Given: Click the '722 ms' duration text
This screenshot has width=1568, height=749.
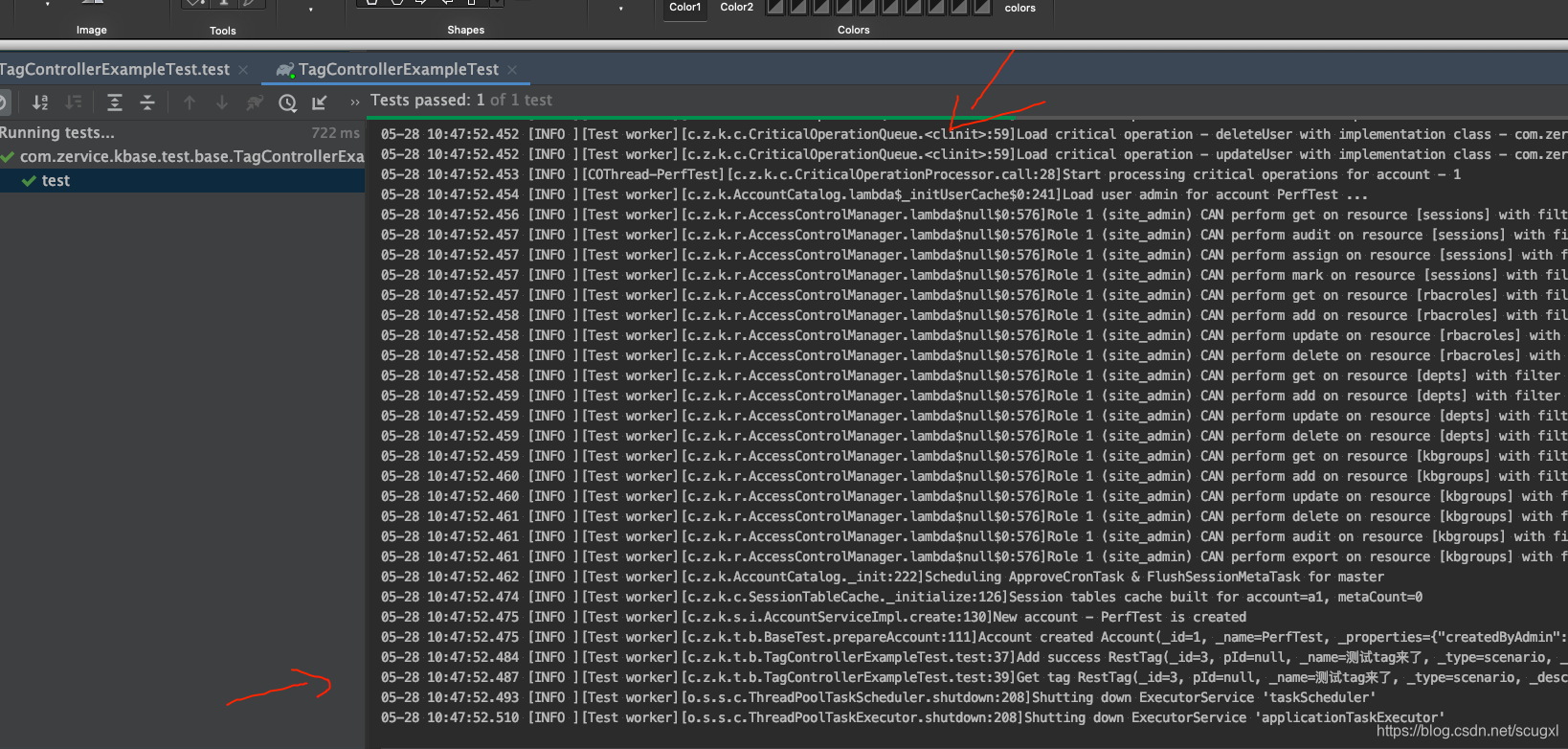Looking at the screenshot, I should pos(335,133).
